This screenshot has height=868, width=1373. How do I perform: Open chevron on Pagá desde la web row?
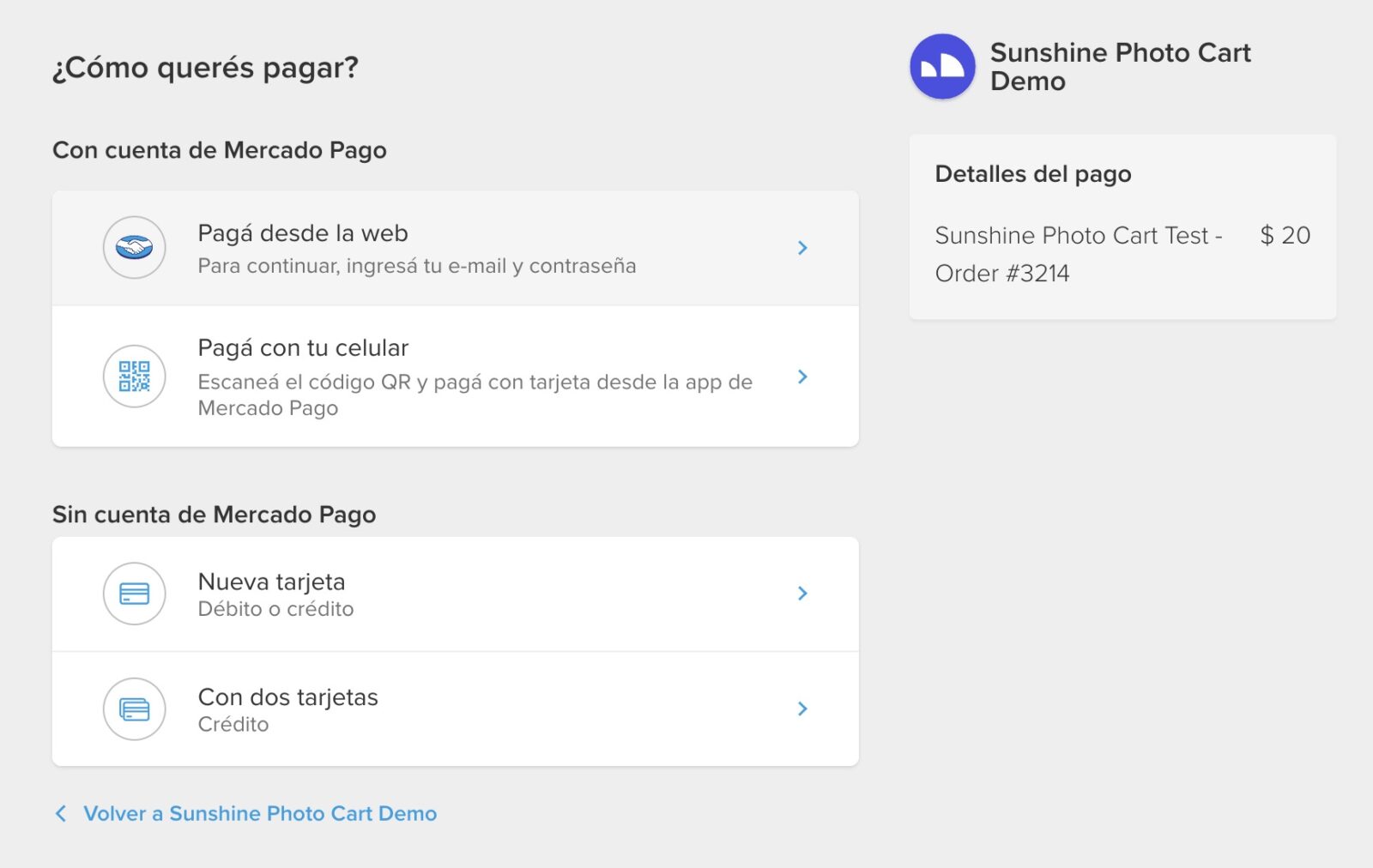802,248
